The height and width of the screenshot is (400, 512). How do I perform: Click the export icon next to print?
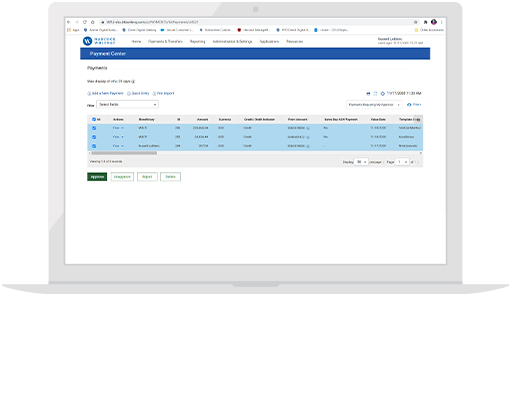(x=375, y=94)
